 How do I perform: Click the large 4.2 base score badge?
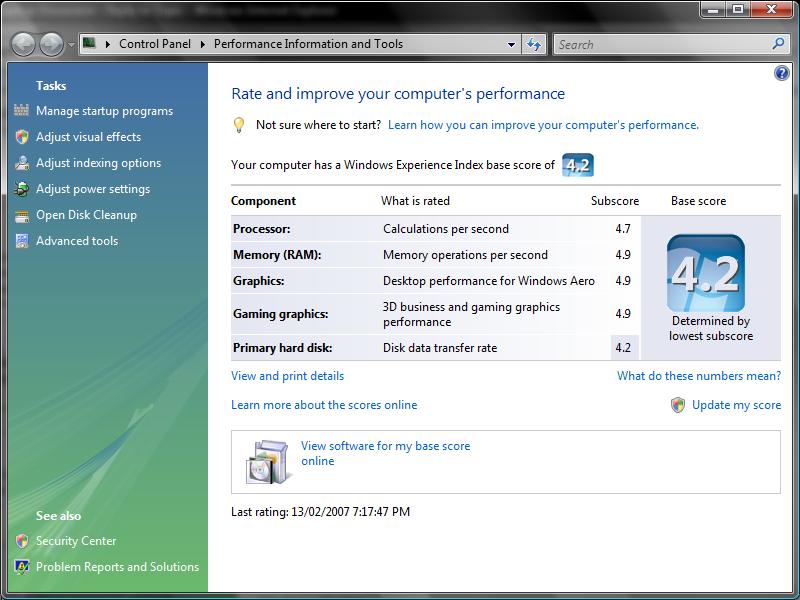[x=706, y=273]
